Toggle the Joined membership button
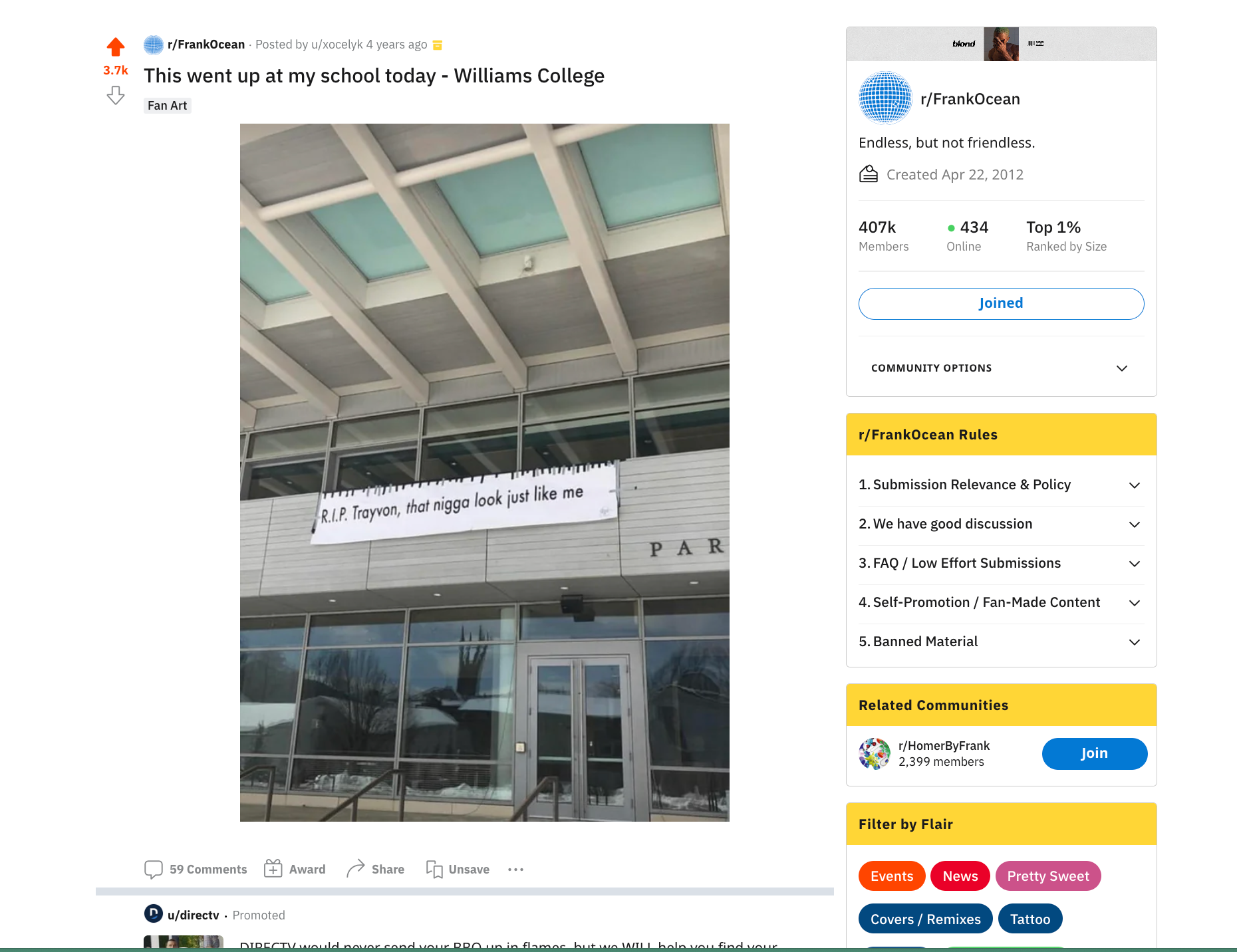 tap(1001, 304)
